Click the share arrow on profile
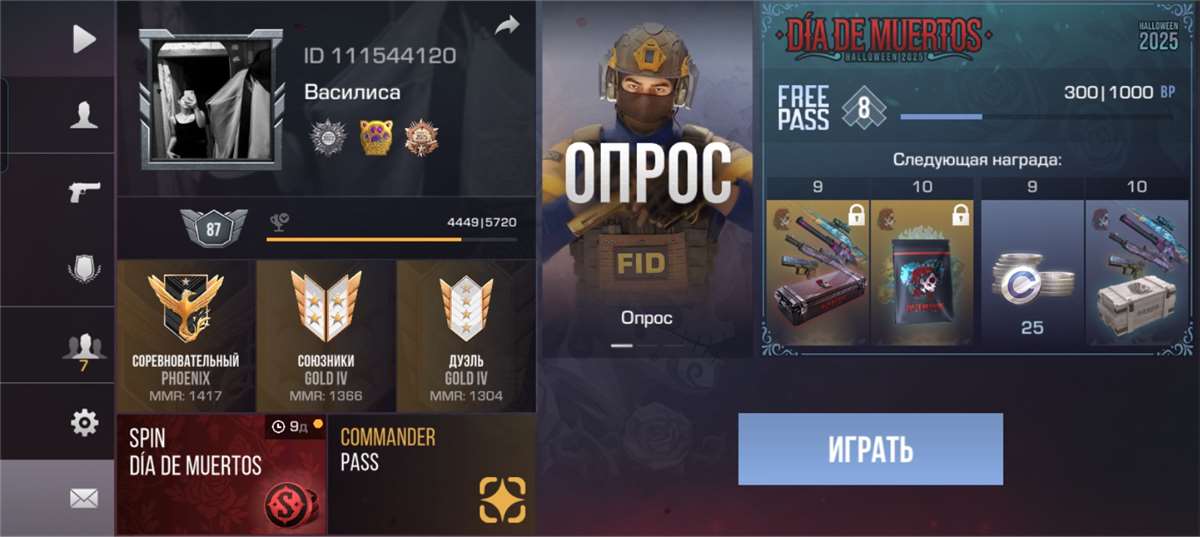This screenshot has width=1200, height=537. tap(508, 24)
